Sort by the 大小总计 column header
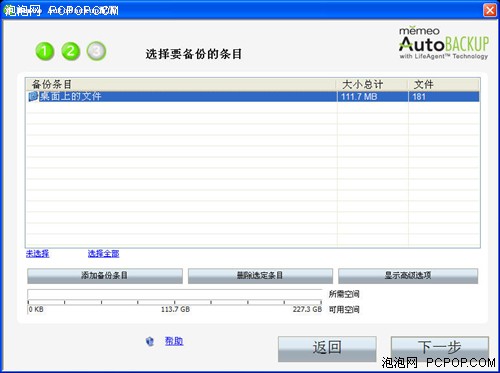This screenshot has height=373, width=500. 372,84
